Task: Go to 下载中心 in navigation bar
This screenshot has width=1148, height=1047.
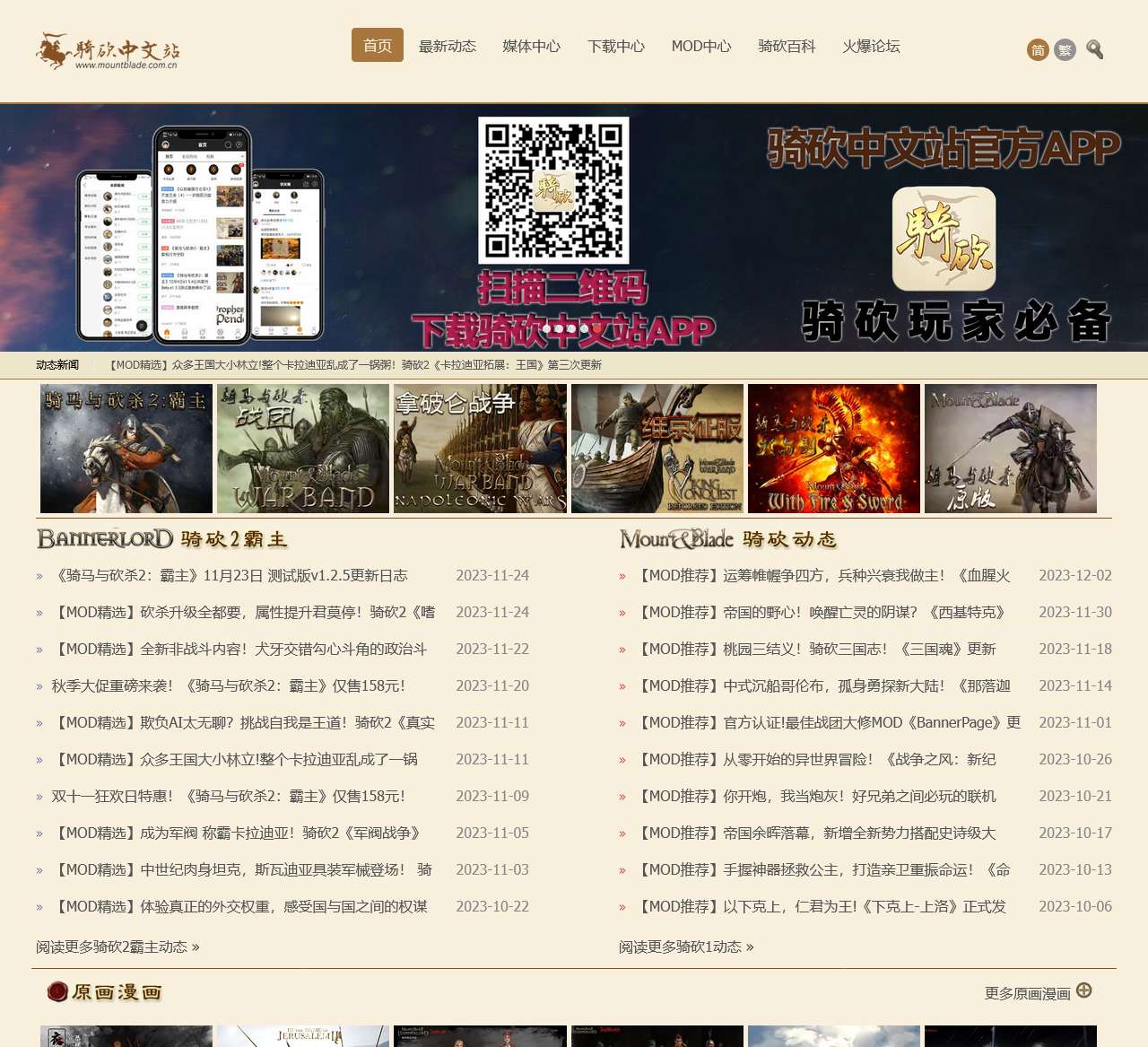Action: coord(616,46)
